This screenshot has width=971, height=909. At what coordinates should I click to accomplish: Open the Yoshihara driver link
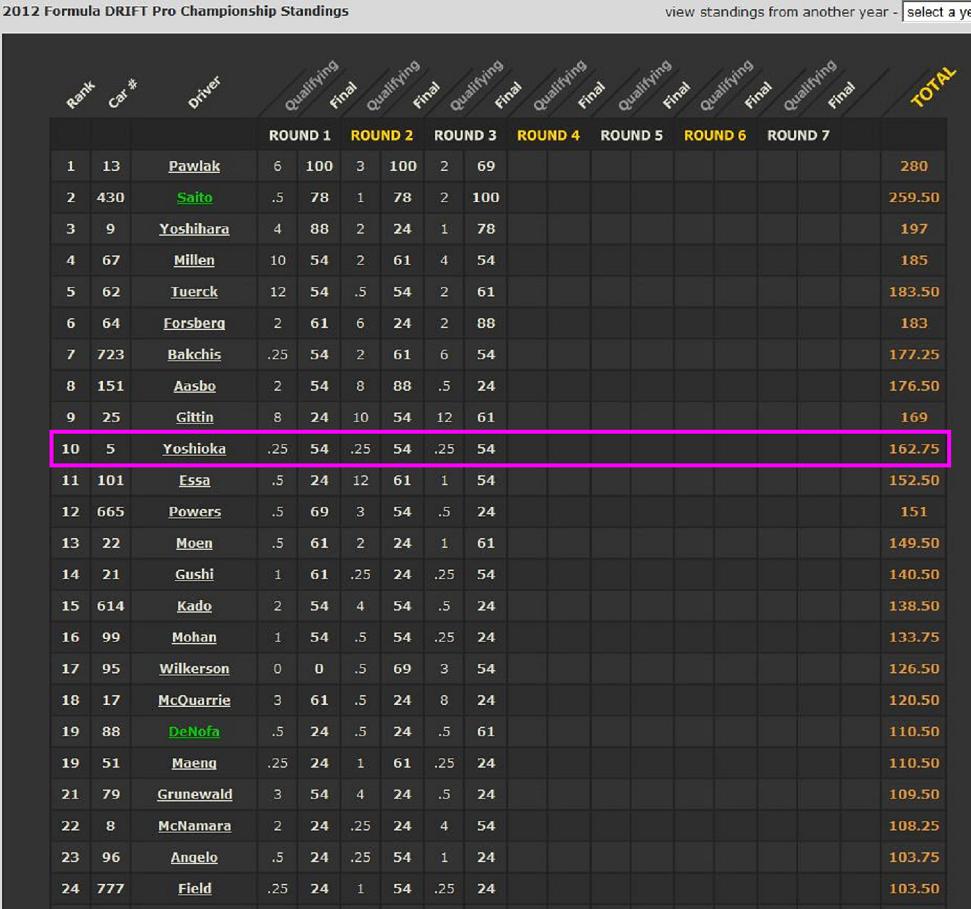pyautogui.click(x=194, y=229)
